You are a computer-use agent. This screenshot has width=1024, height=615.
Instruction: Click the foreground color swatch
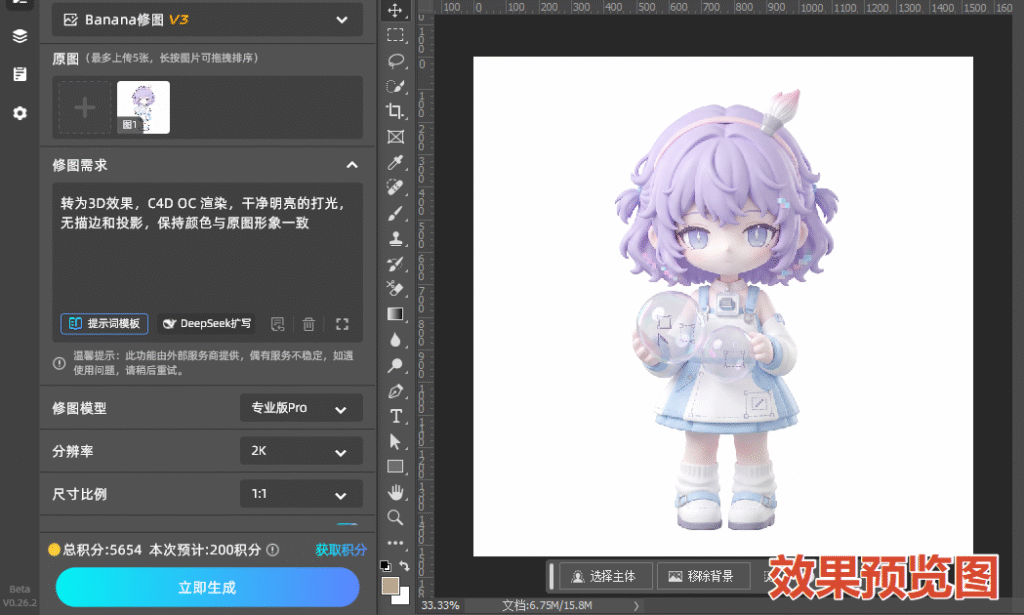tap(390, 586)
